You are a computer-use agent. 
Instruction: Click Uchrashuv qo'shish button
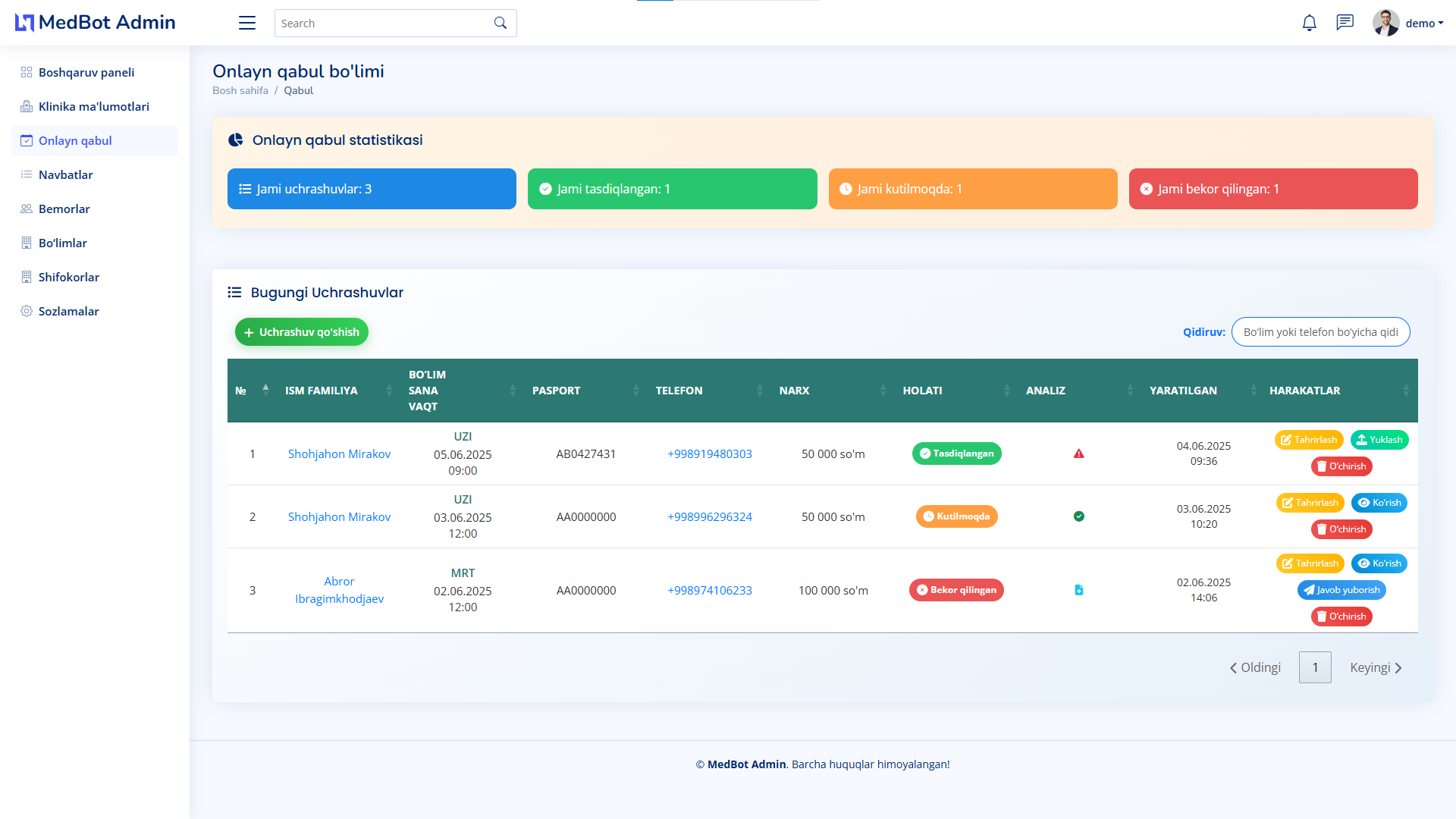point(302,332)
